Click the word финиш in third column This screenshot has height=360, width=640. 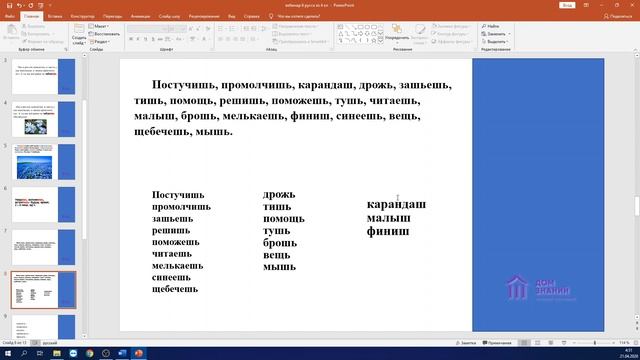tap(388, 231)
